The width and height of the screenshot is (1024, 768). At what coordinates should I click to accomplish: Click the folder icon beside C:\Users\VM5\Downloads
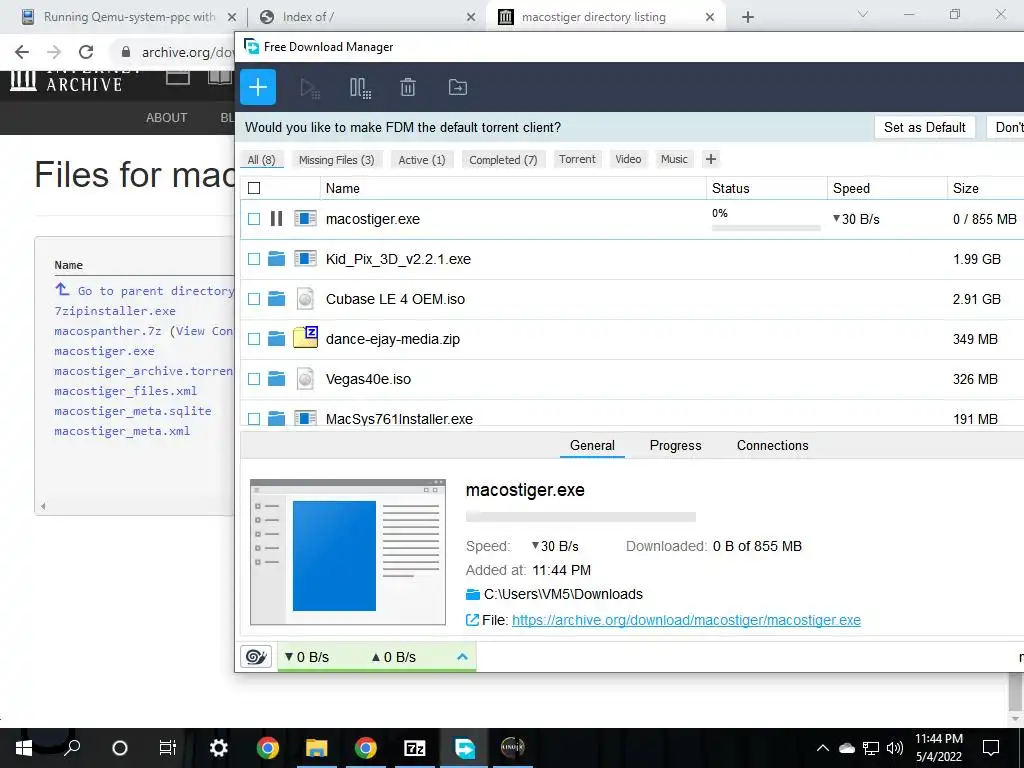pos(473,594)
